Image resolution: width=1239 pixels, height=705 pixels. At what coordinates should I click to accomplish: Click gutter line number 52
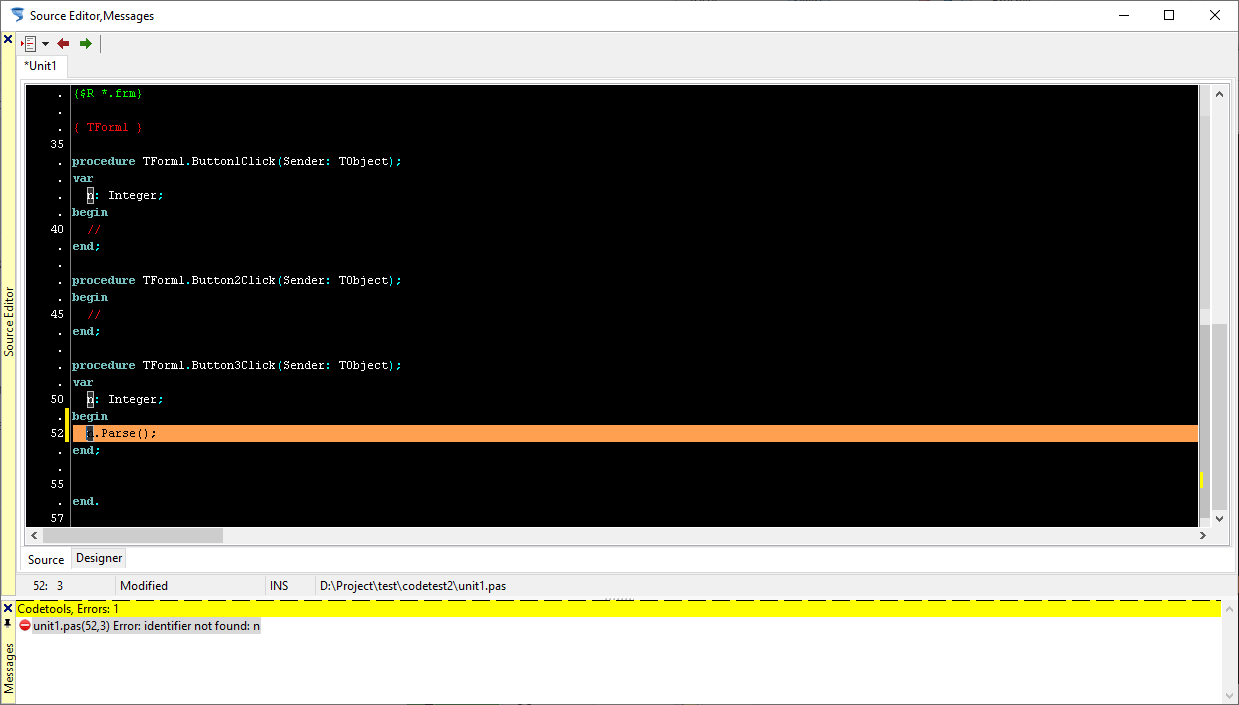[57, 433]
